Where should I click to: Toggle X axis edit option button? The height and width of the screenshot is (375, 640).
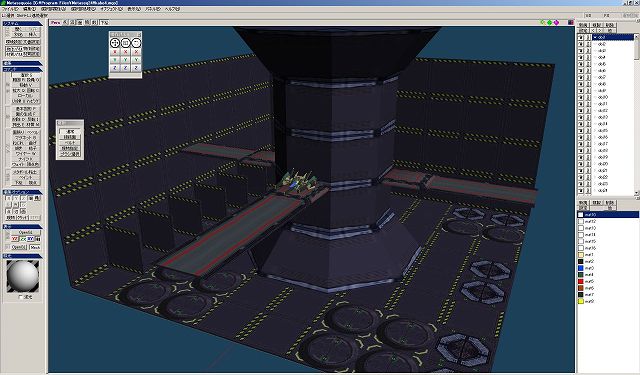tap(9, 198)
